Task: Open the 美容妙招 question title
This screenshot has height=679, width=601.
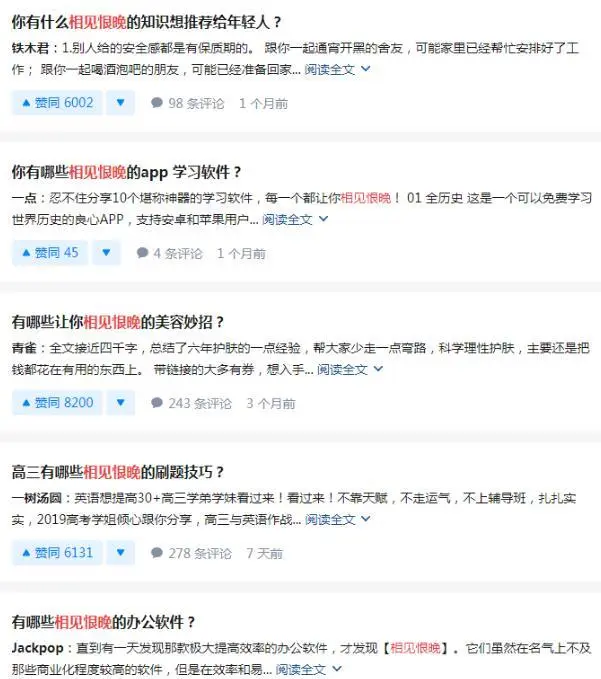Action: point(118,322)
